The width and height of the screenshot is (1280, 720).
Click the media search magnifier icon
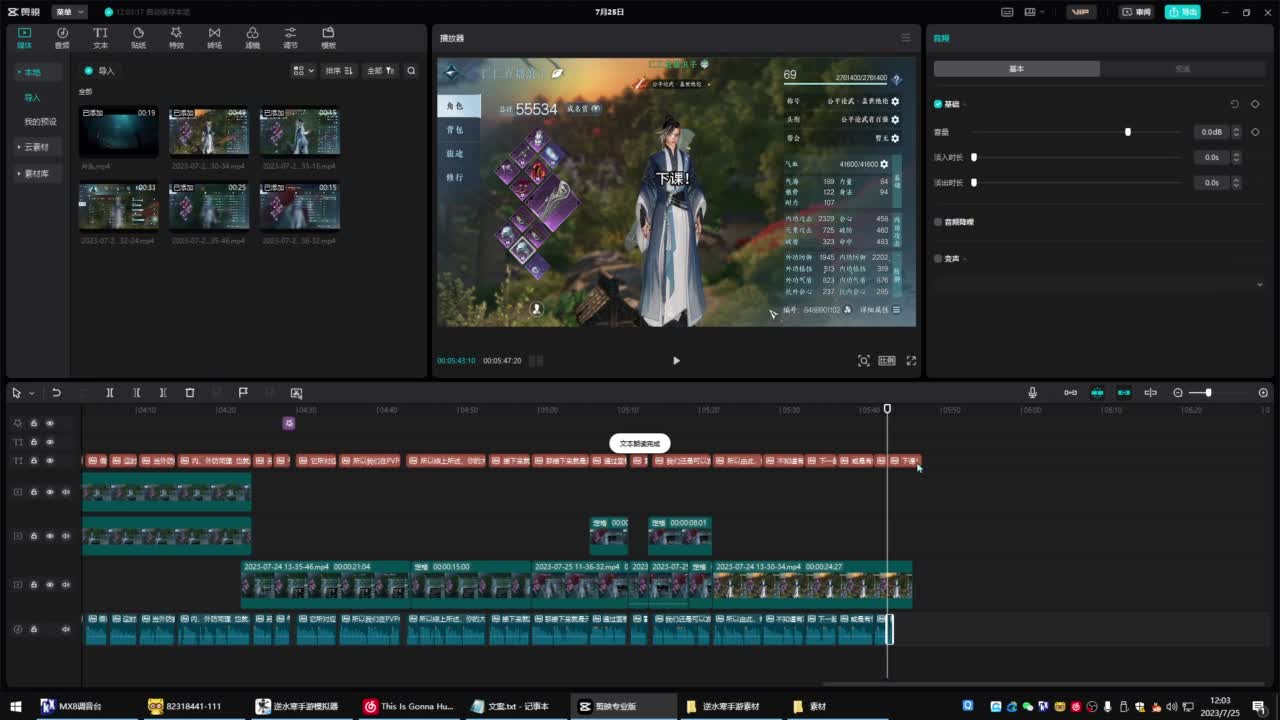411,71
